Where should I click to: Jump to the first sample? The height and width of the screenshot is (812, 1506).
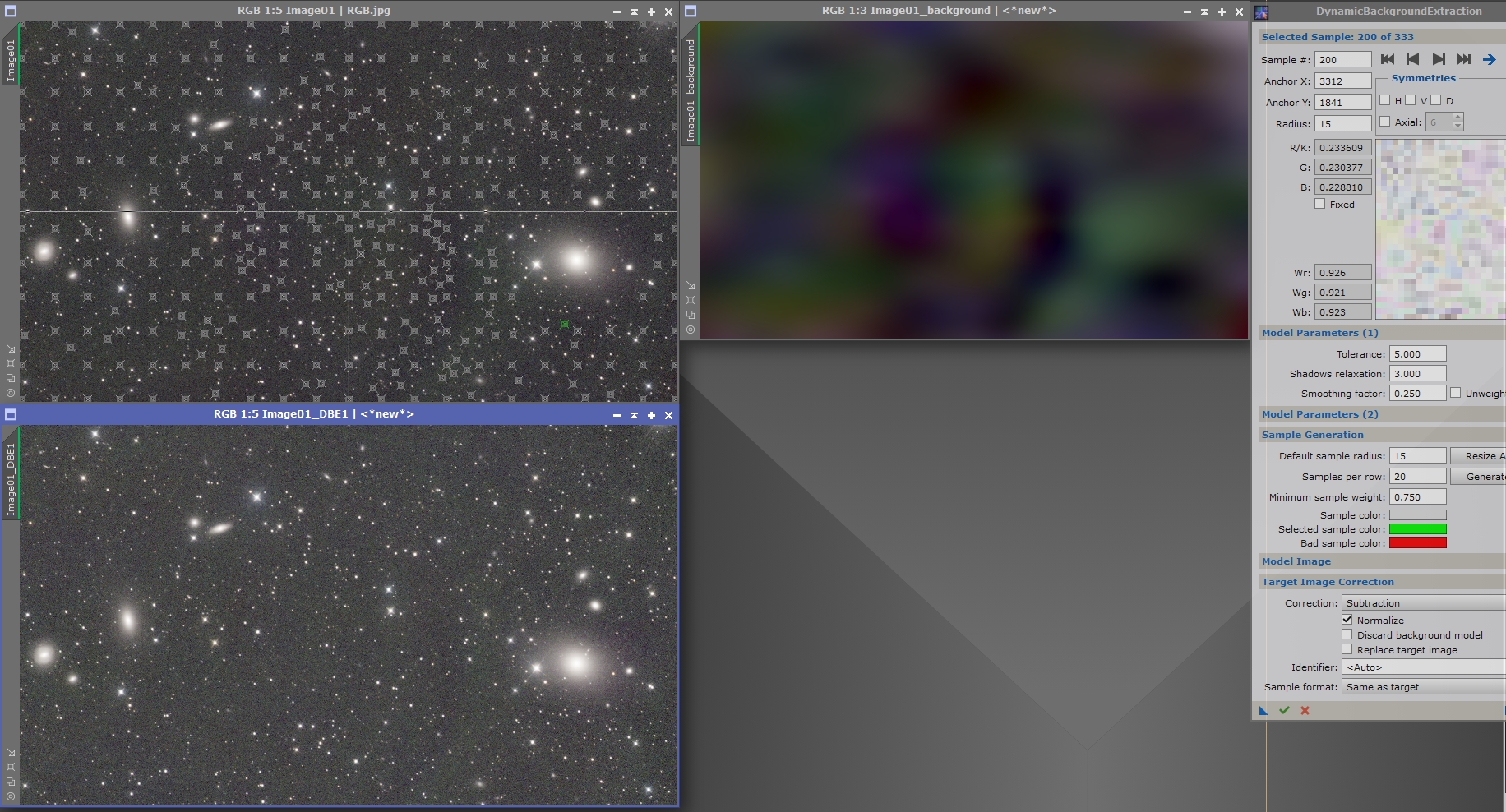[x=1388, y=59]
